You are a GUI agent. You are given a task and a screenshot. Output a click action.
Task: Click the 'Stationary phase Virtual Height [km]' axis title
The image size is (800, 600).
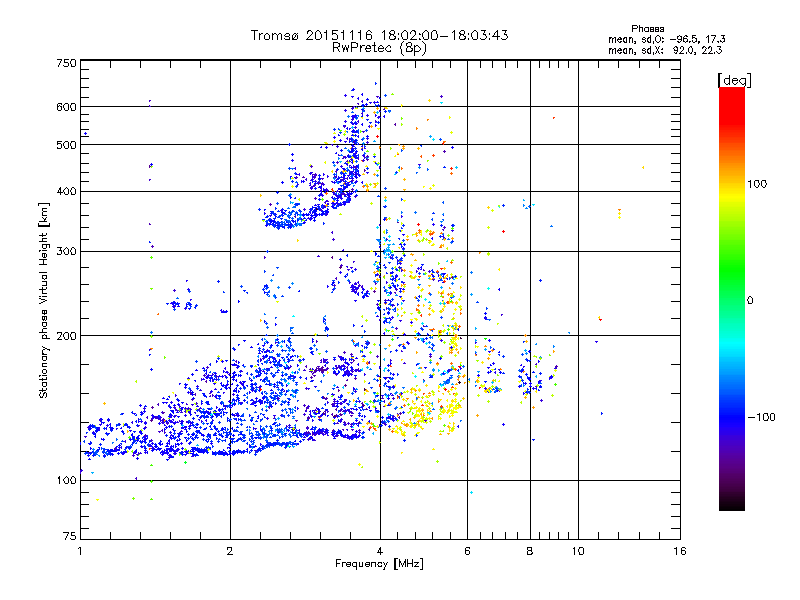pos(43,300)
